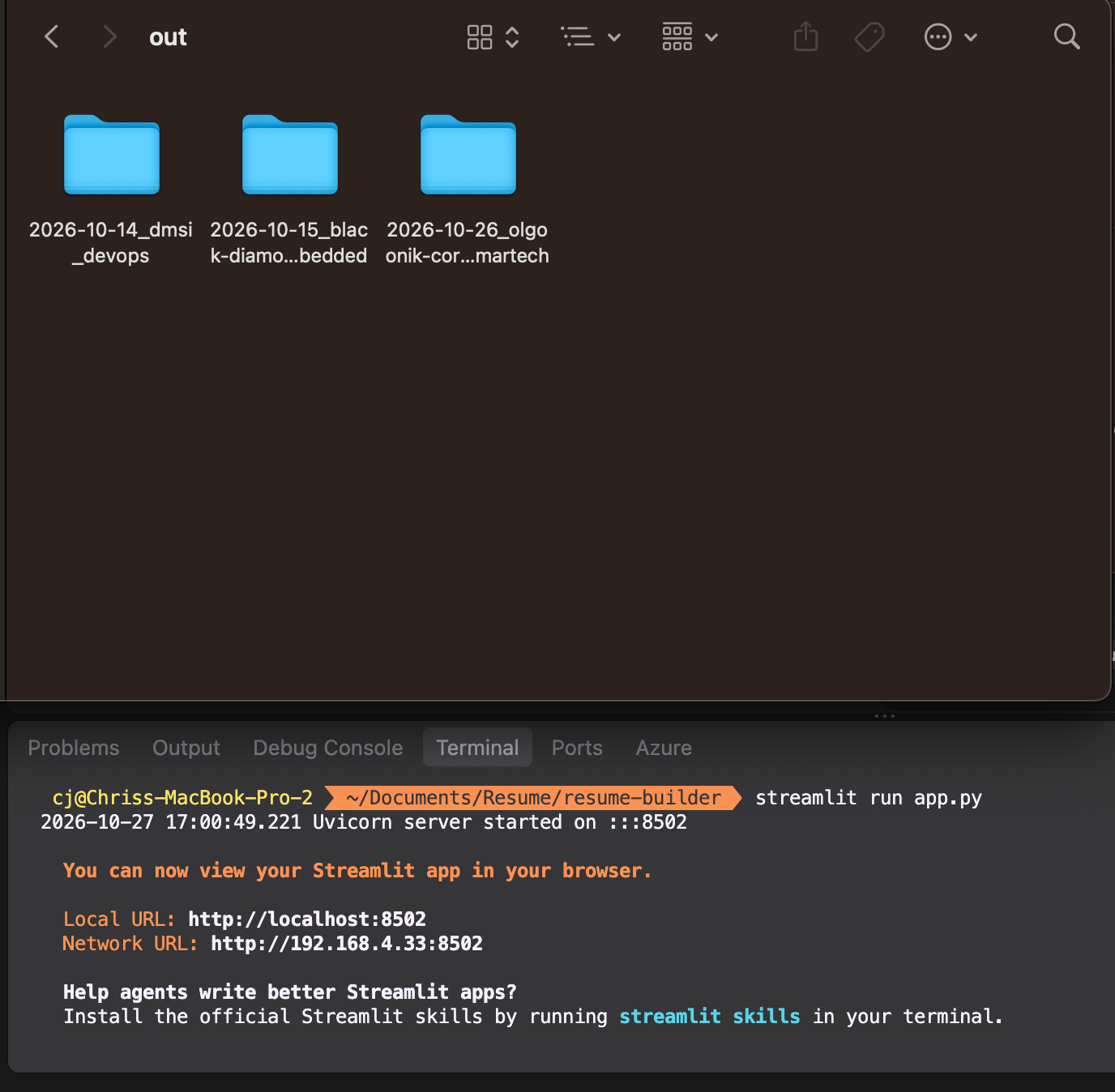
Task: Expand the chevron beside More actions
Action: click(x=971, y=37)
